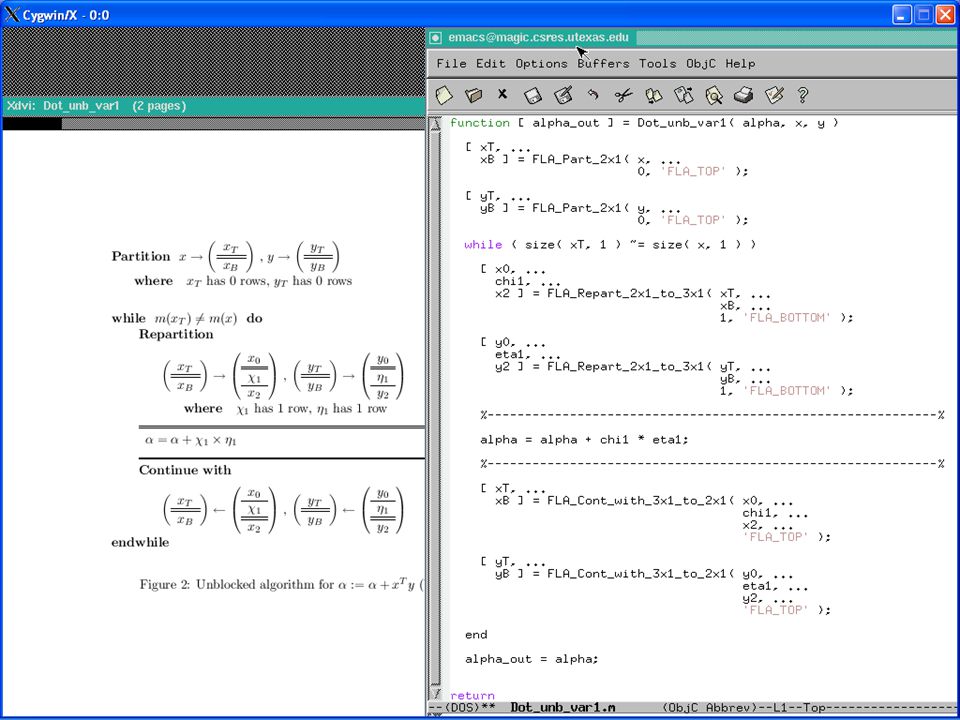This screenshot has height=720, width=960.
Task: Save buffer with the floppy disk icon
Action: [x=533, y=95]
